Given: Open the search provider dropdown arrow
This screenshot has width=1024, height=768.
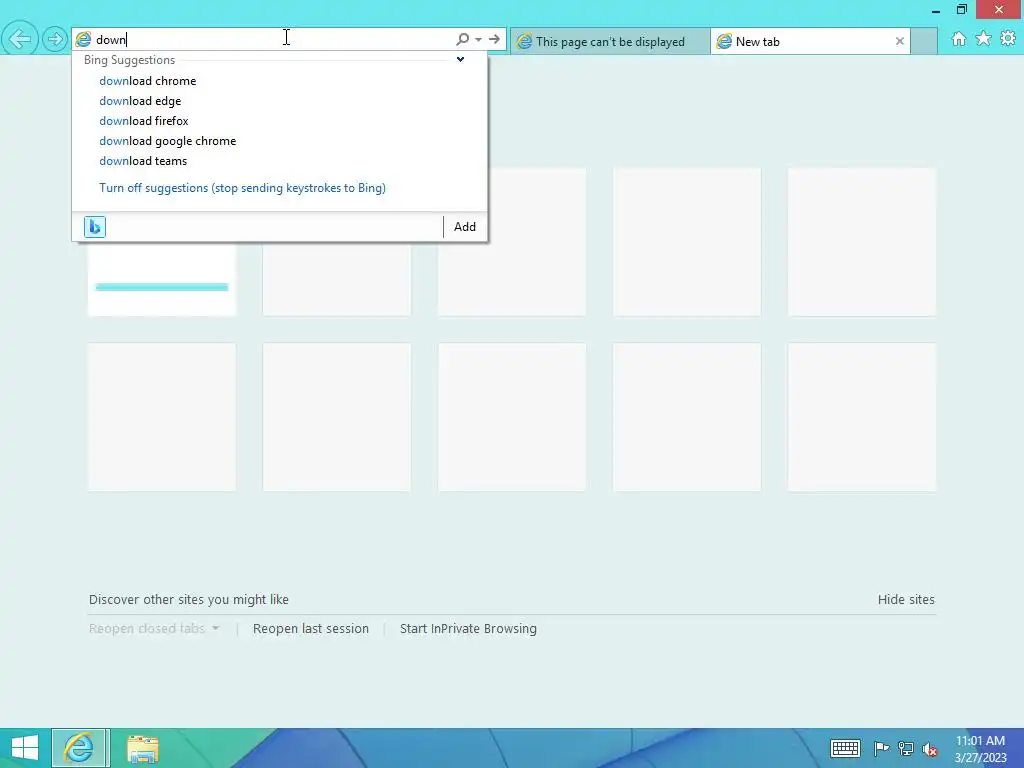Looking at the screenshot, I should 479,39.
